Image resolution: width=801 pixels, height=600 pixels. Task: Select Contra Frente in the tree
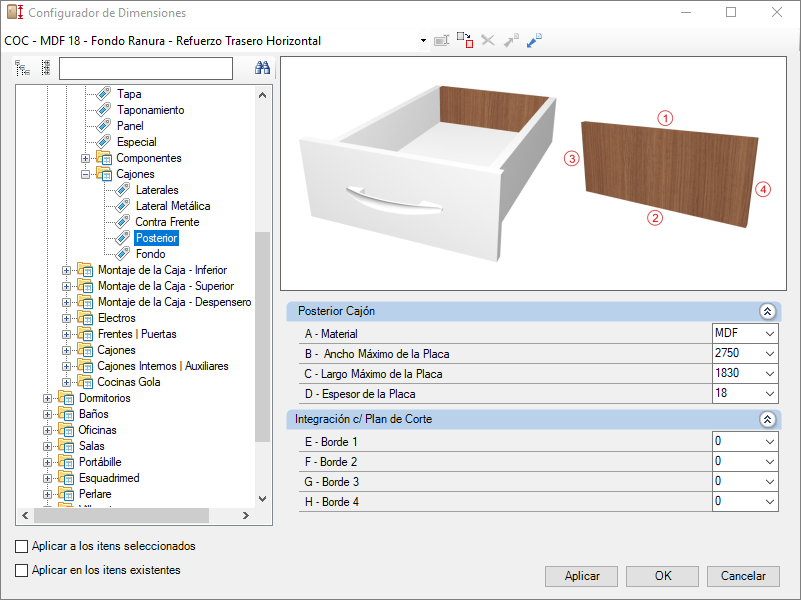tap(167, 222)
